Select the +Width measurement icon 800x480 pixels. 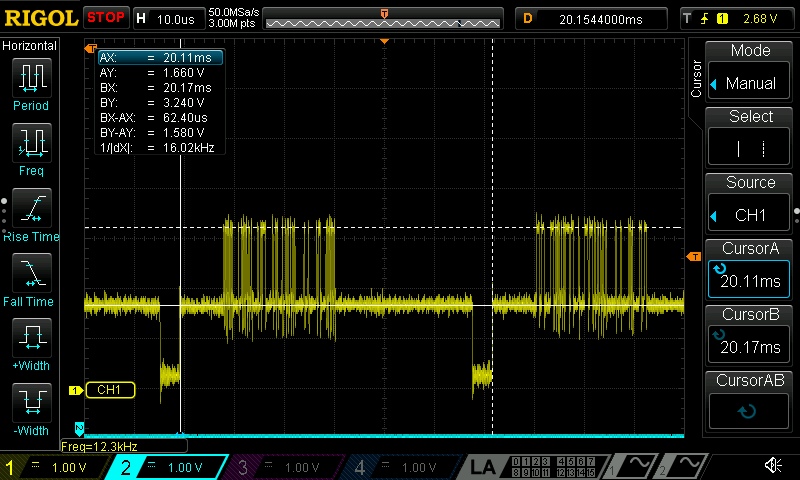[x=31, y=344]
